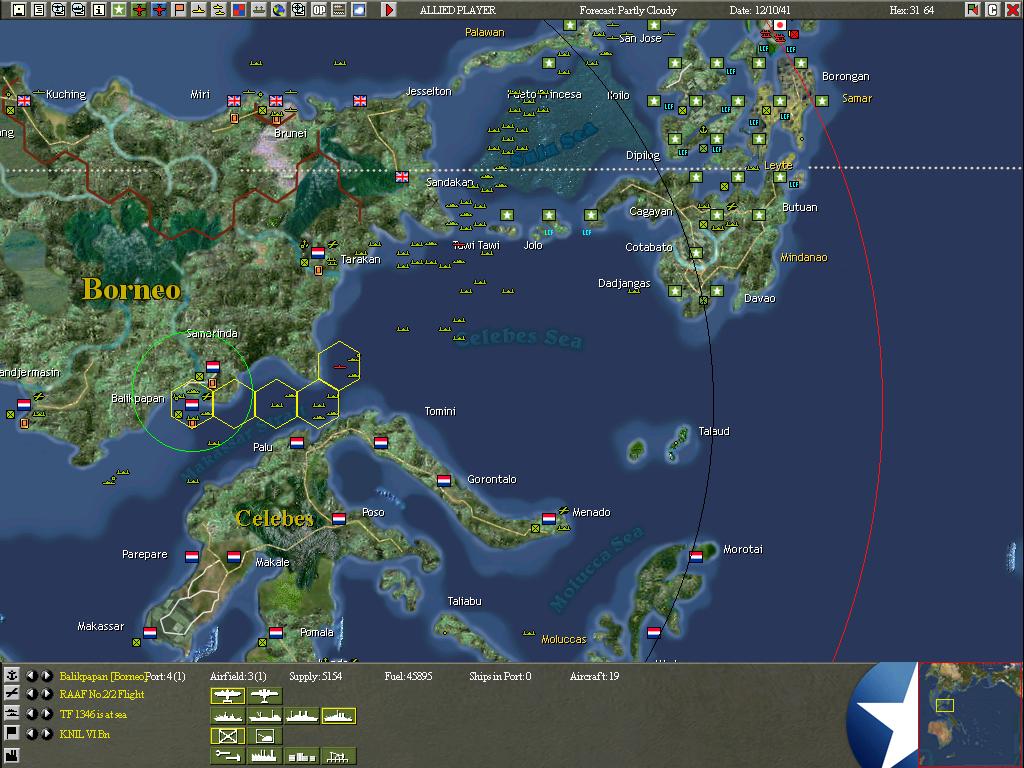The image size is (1024, 768).
Task: Click the Dutch flag at Gorontalo
Action: pos(444,481)
